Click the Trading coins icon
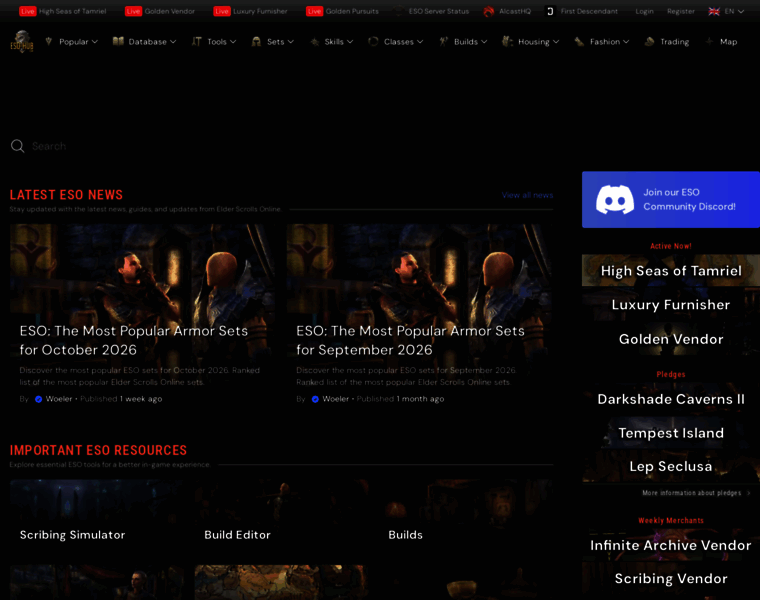 (x=649, y=42)
